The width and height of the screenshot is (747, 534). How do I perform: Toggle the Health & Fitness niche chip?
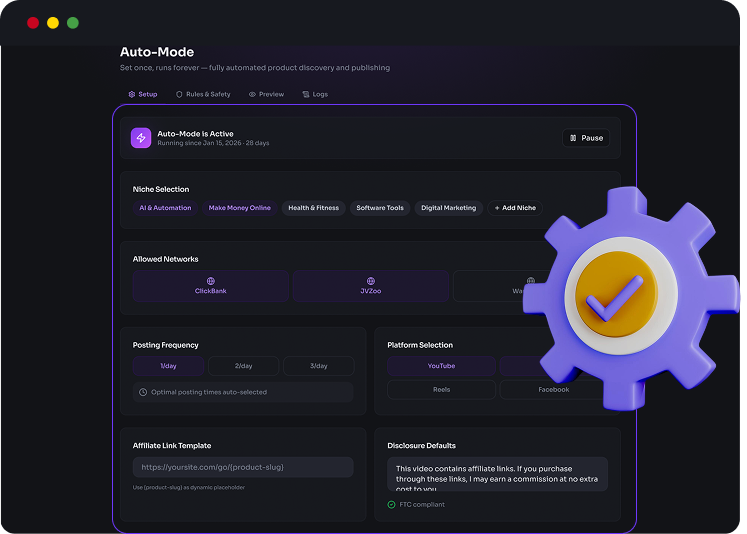click(313, 208)
